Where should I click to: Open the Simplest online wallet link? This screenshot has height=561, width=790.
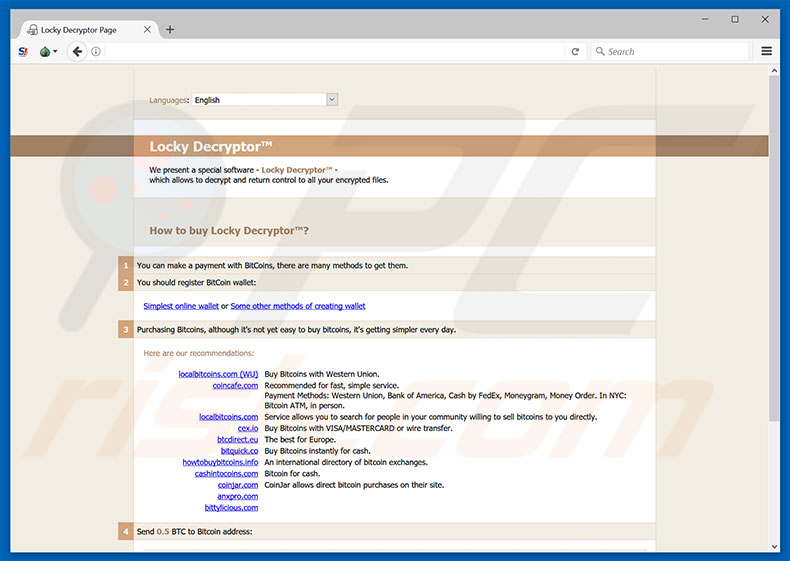(x=181, y=306)
